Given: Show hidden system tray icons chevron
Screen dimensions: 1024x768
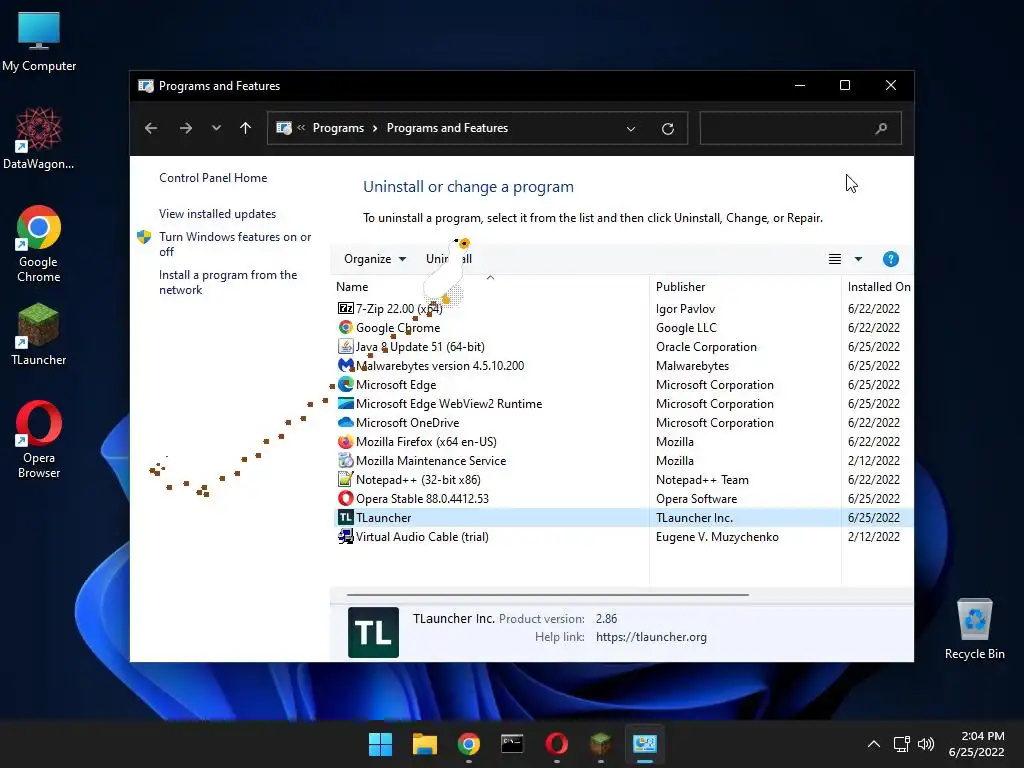Looking at the screenshot, I should click(873, 744).
